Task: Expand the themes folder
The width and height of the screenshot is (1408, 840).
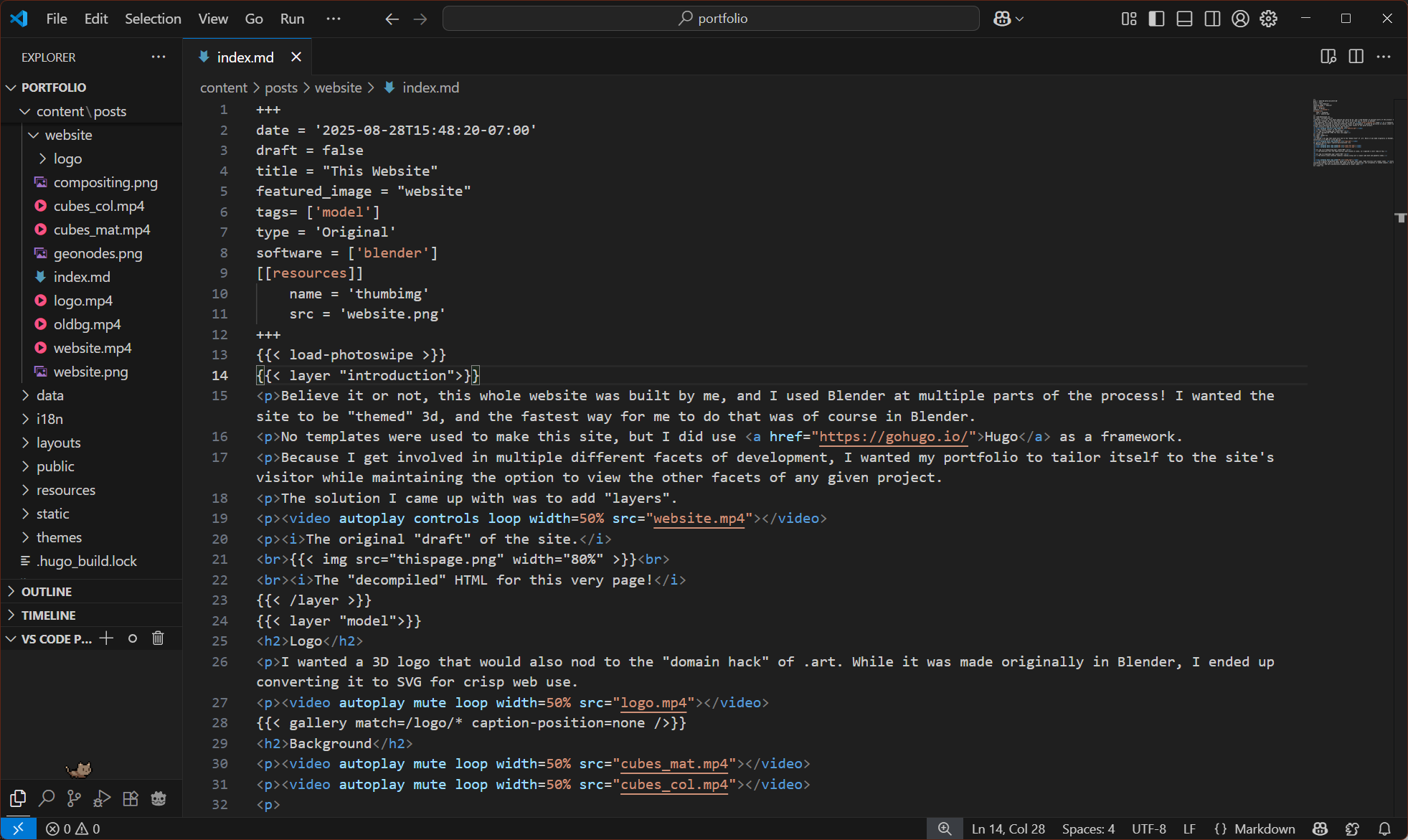Action: click(59, 537)
